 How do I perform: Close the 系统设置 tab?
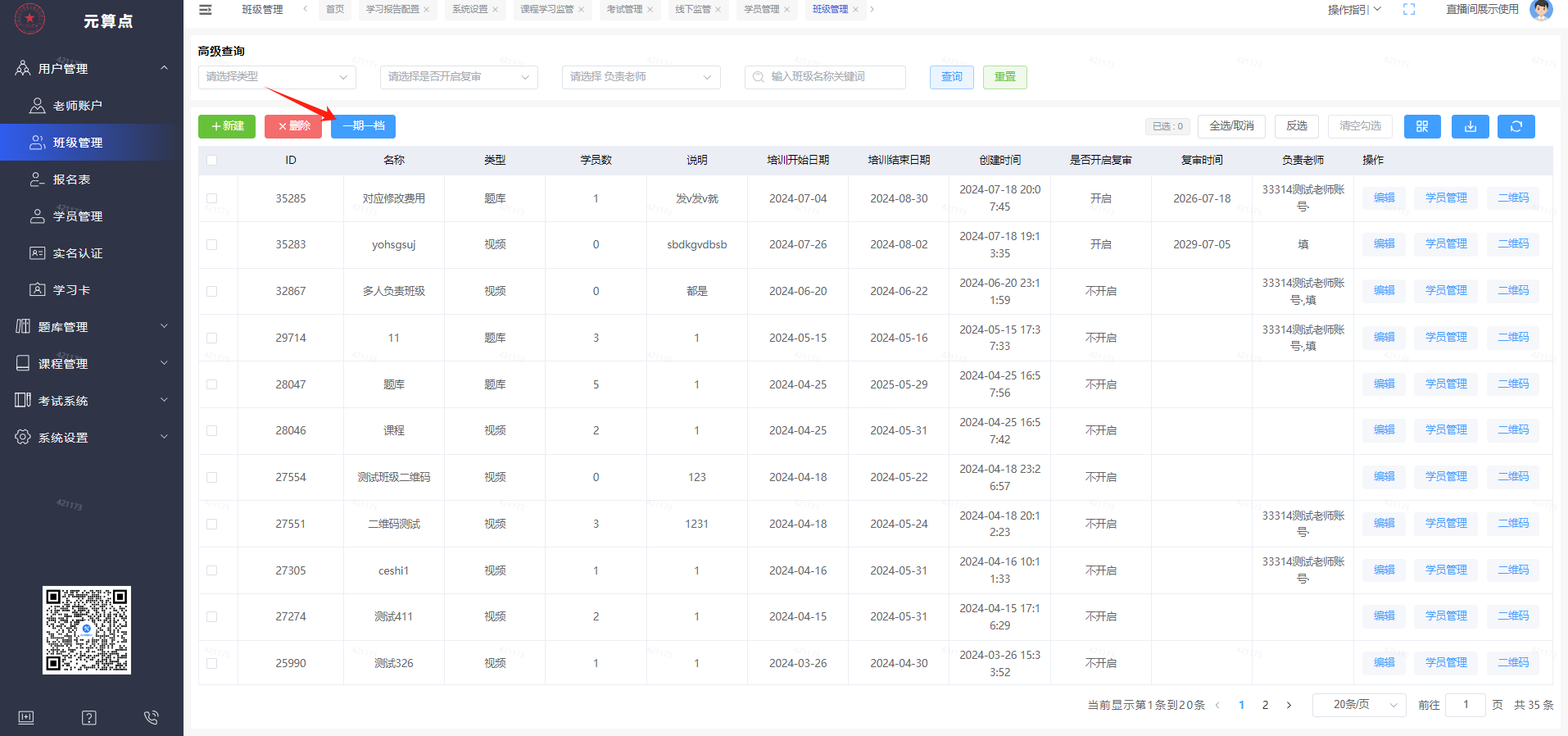(495, 10)
